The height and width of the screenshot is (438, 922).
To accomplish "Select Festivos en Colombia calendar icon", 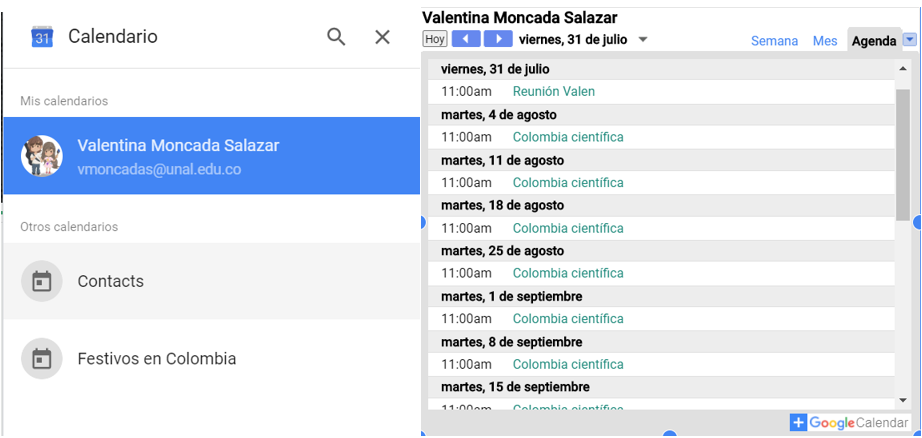I will point(42,358).
